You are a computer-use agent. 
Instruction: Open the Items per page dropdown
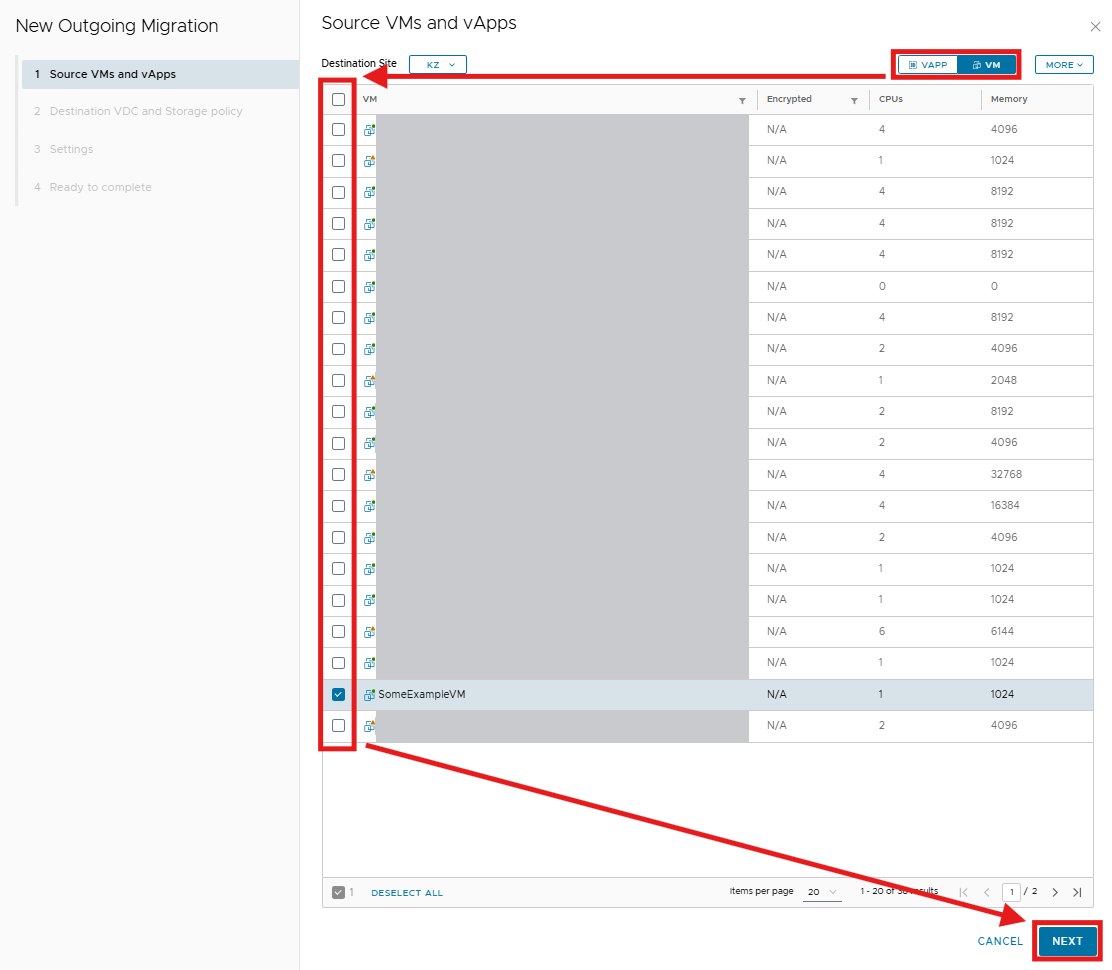point(823,892)
